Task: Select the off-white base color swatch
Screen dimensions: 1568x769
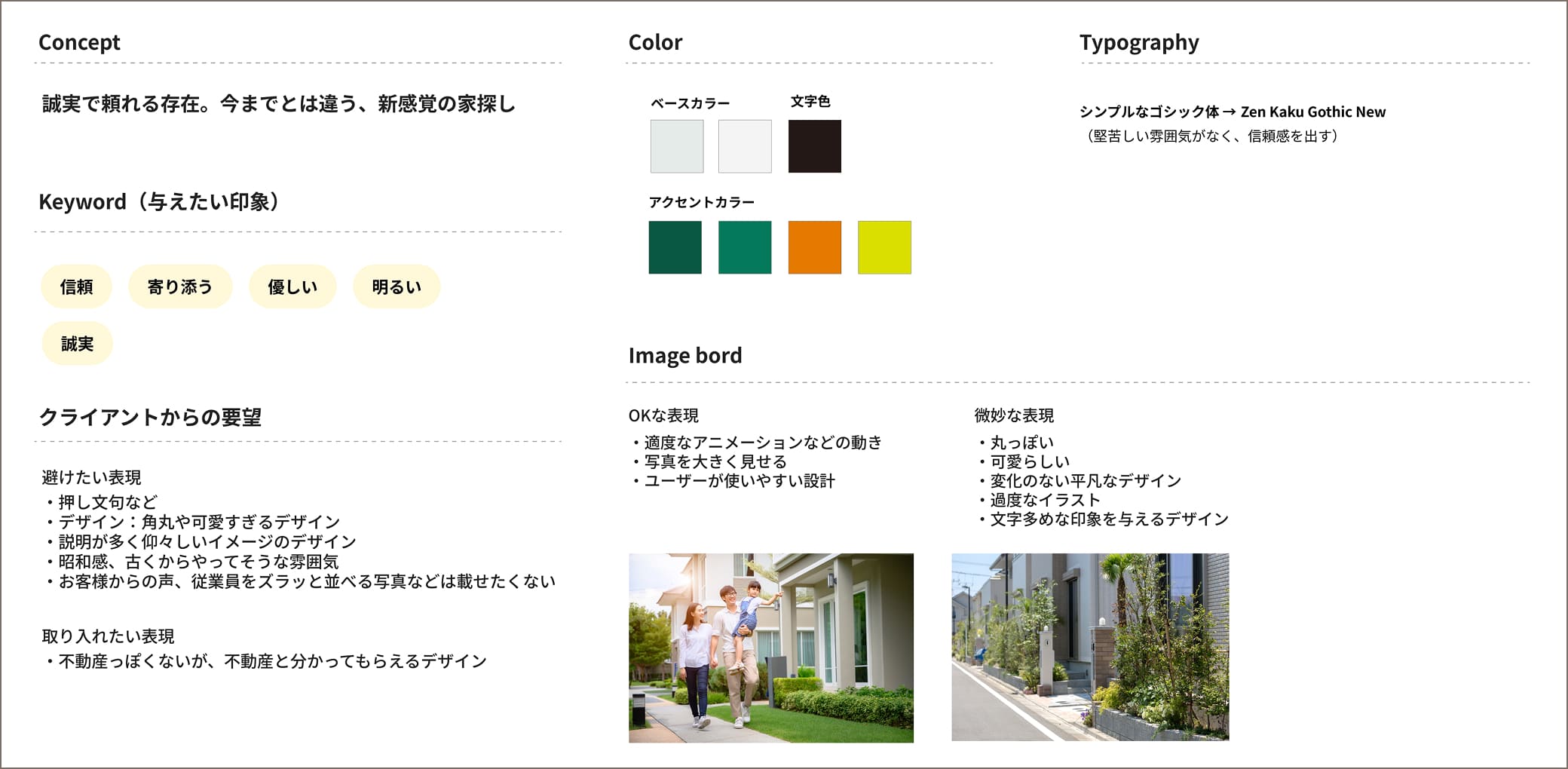Action: [x=745, y=146]
